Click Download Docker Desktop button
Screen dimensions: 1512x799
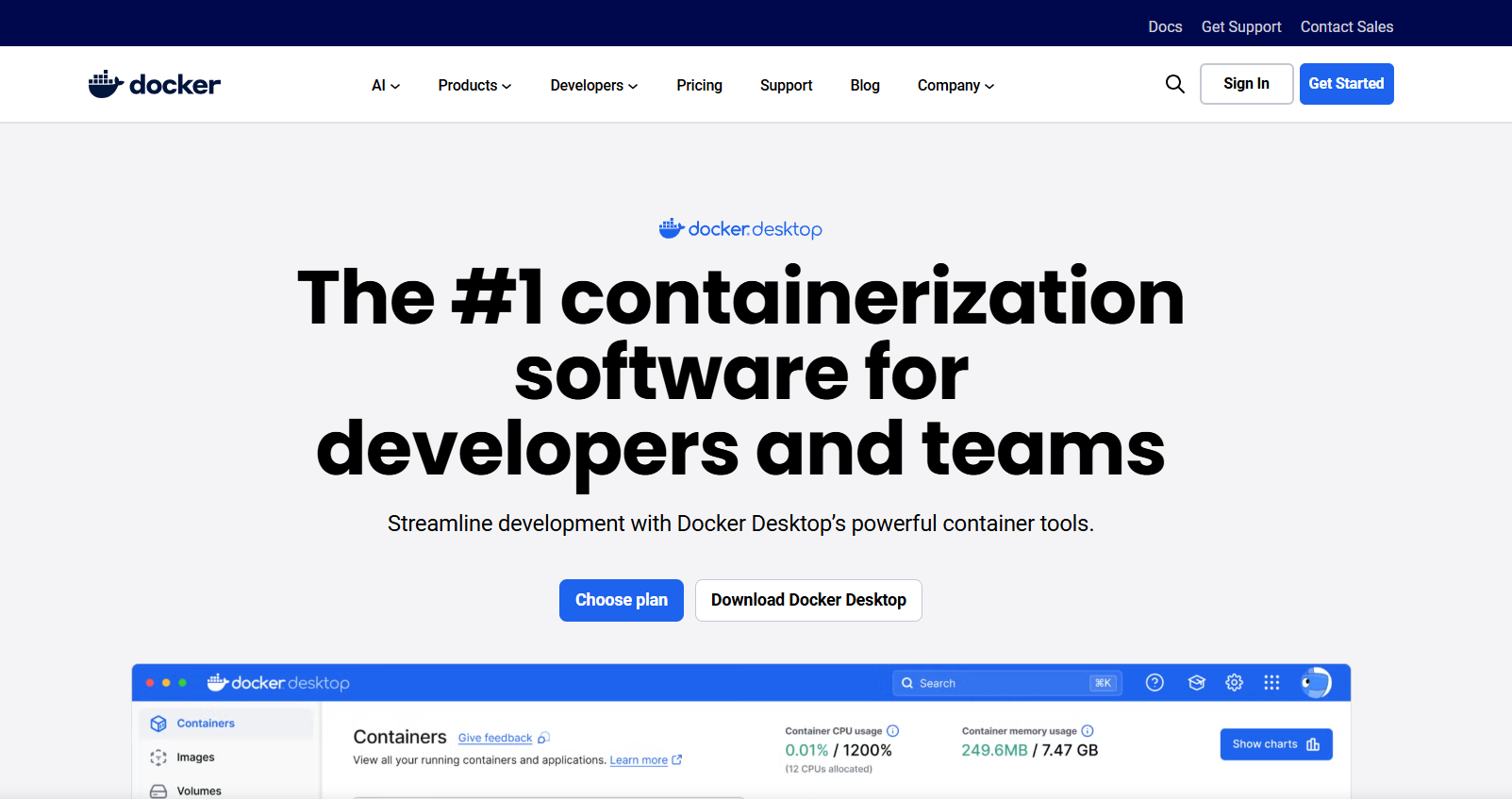[x=808, y=600]
